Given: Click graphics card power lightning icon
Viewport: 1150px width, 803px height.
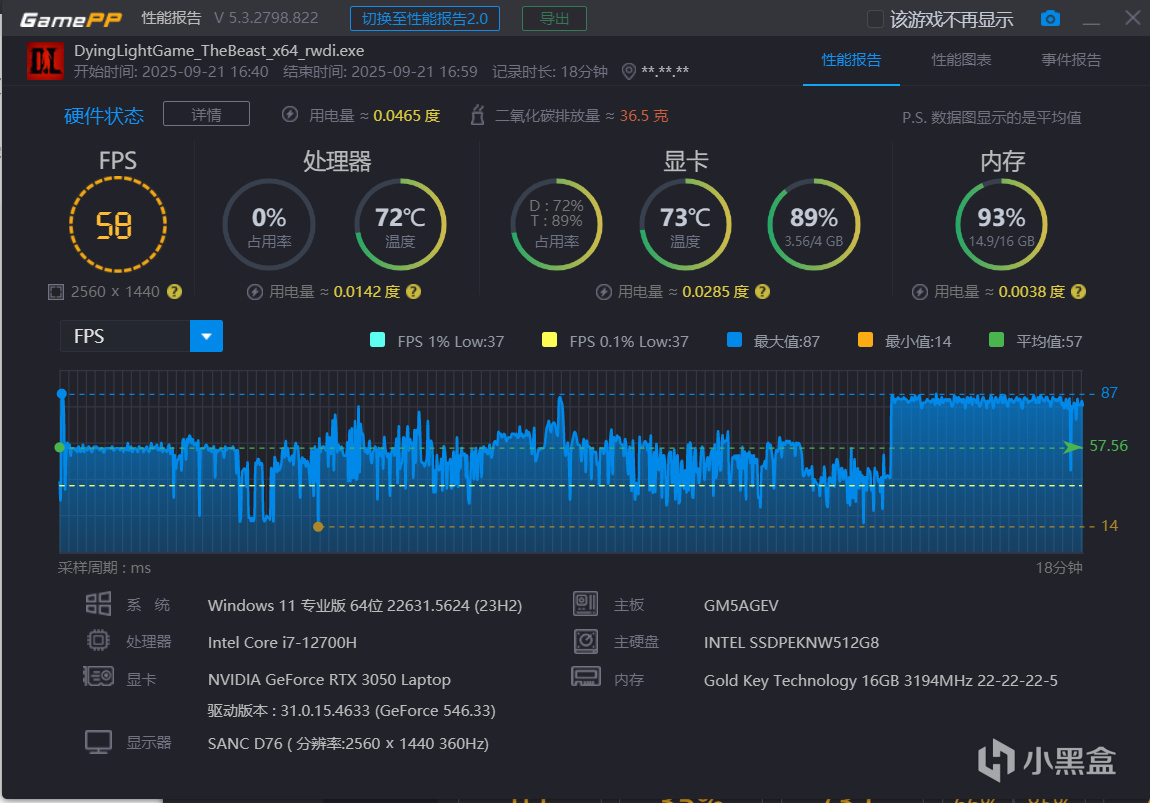Looking at the screenshot, I should tap(604, 292).
